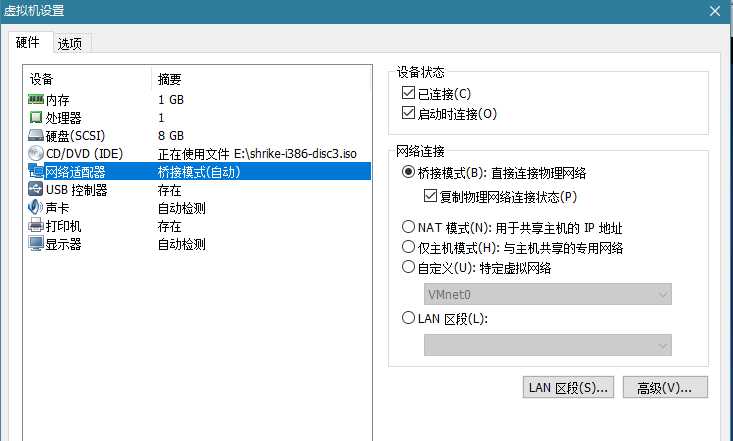Click the display (显示器) monitor icon
The width and height of the screenshot is (733, 441).
[x=36, y=244]
